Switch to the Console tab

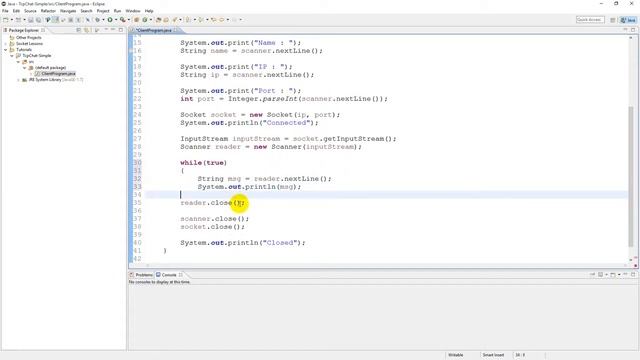point(169,275)
